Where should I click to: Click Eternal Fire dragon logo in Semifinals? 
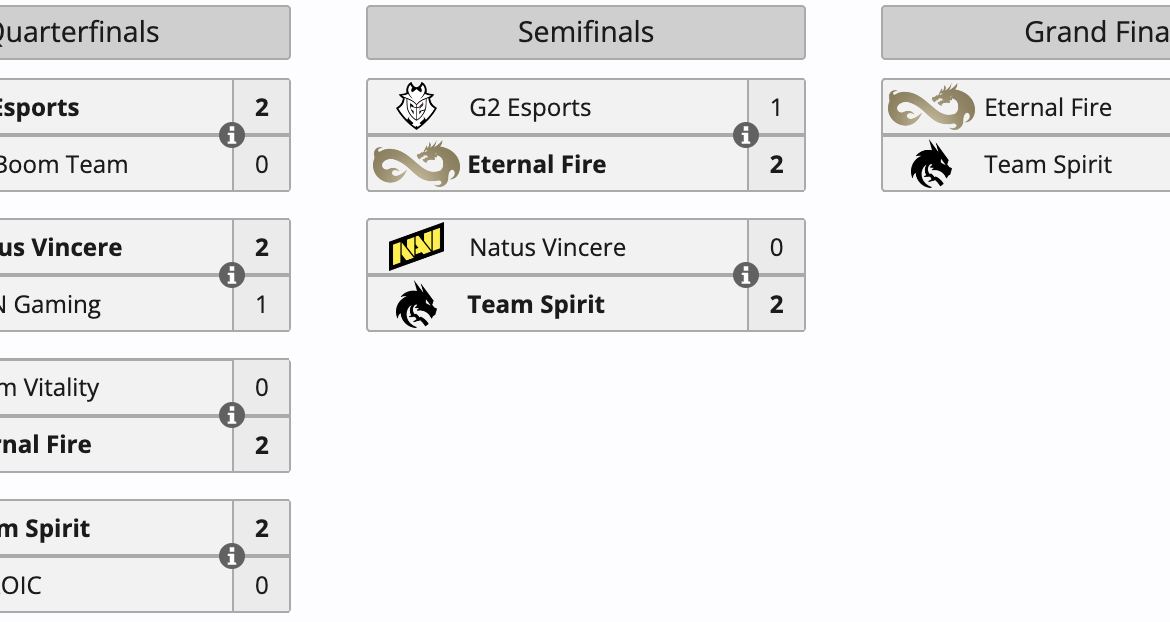pos(416,164)
